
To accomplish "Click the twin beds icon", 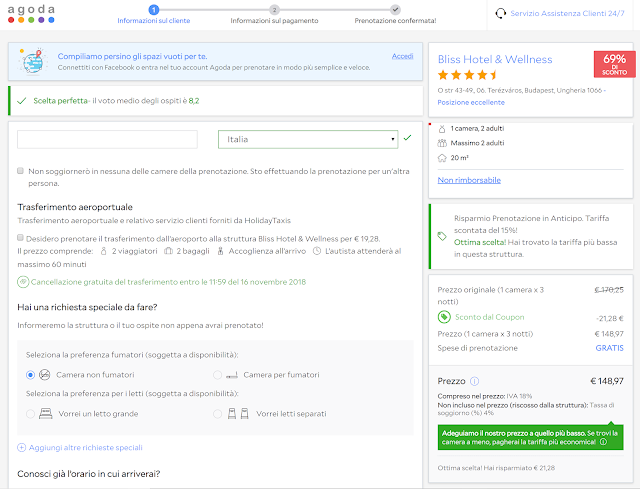I will pyautogui.click(x=238, y=414).
